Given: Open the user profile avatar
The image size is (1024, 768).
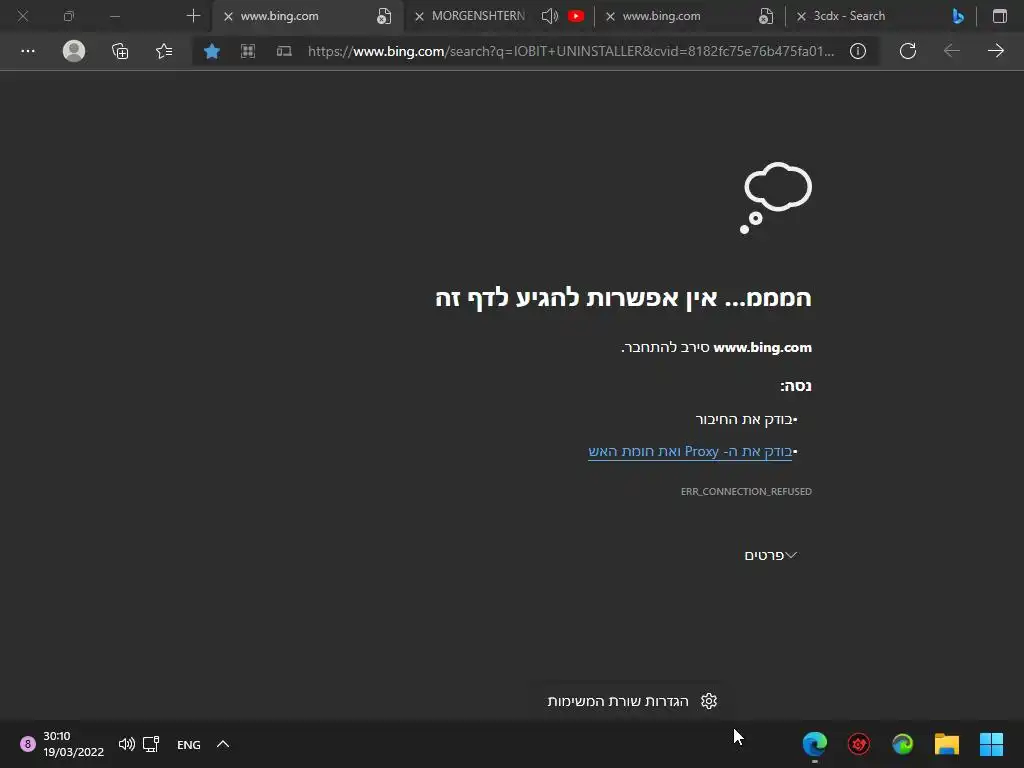Looking at the screenshot, I should (x=74, y=50).
